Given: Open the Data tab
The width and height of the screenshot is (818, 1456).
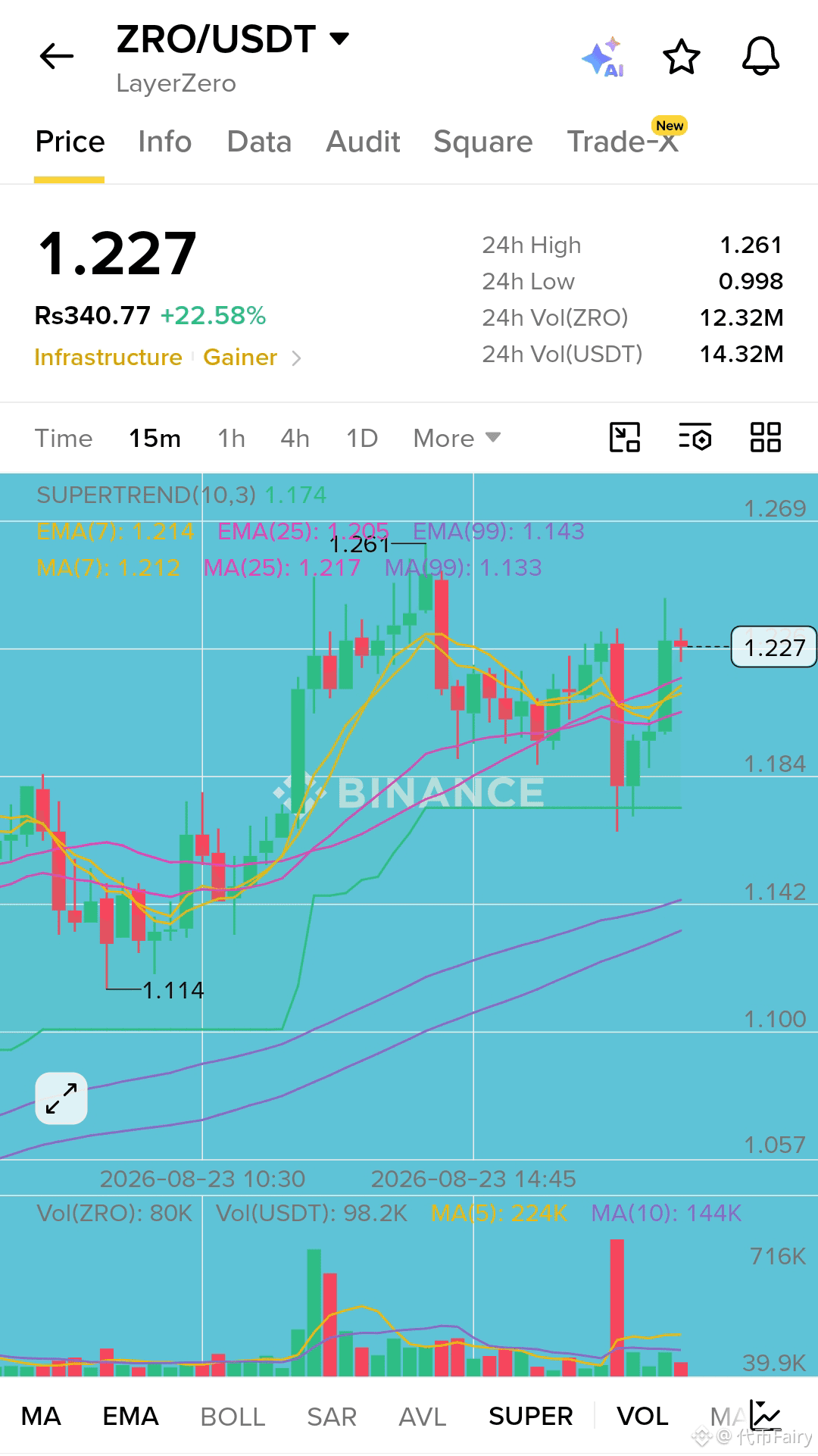Looking at the screenshot, I should point(259,142).
